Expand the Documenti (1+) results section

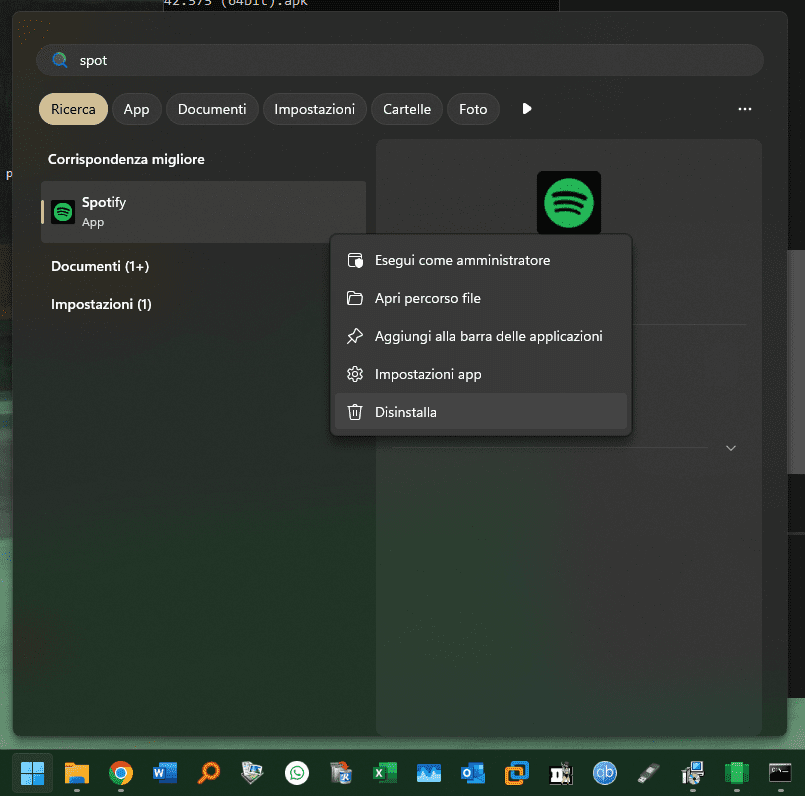click(x=100, y=266)
